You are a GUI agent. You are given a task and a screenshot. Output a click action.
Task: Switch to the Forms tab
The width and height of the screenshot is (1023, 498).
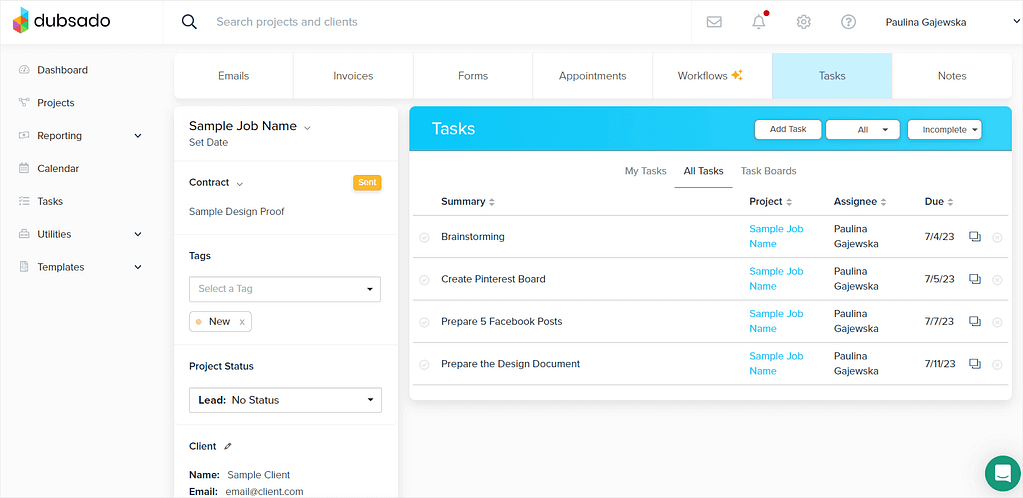(473, 76)
